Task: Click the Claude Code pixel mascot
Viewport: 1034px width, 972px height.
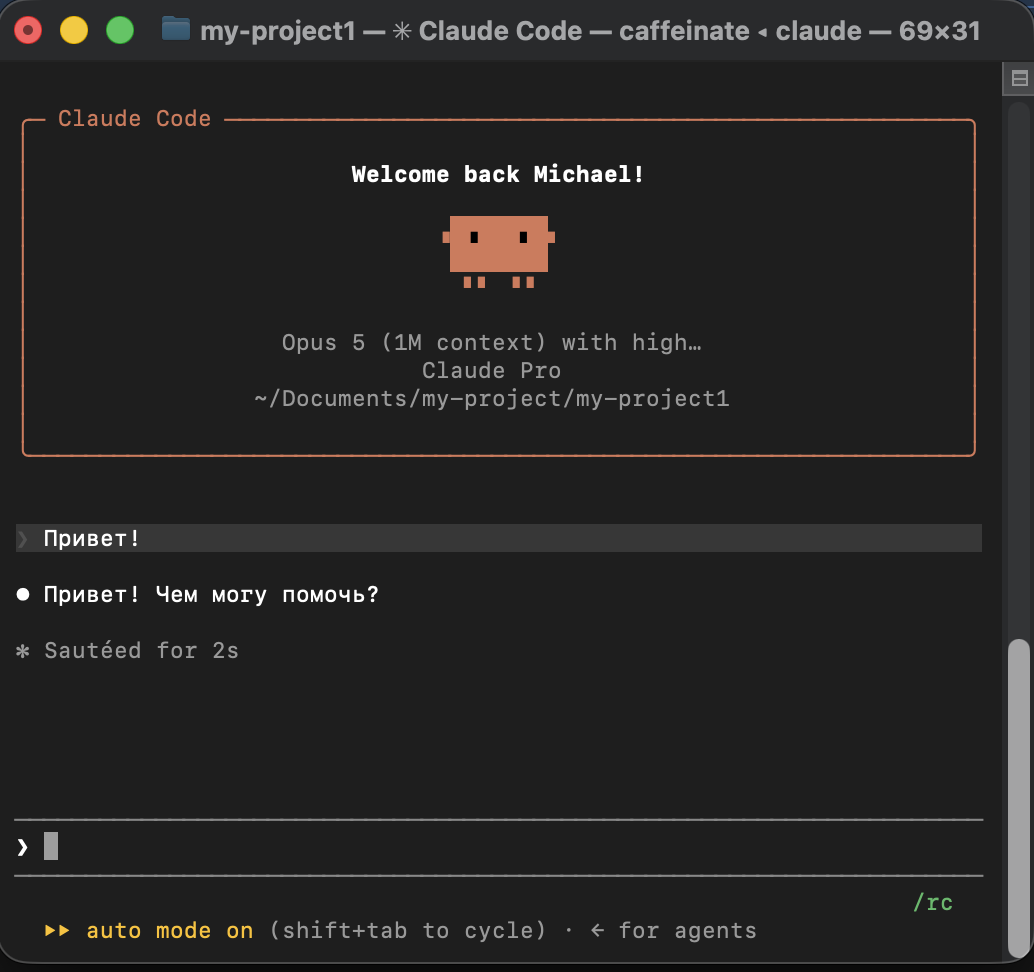Action: [x=499, y=251]
